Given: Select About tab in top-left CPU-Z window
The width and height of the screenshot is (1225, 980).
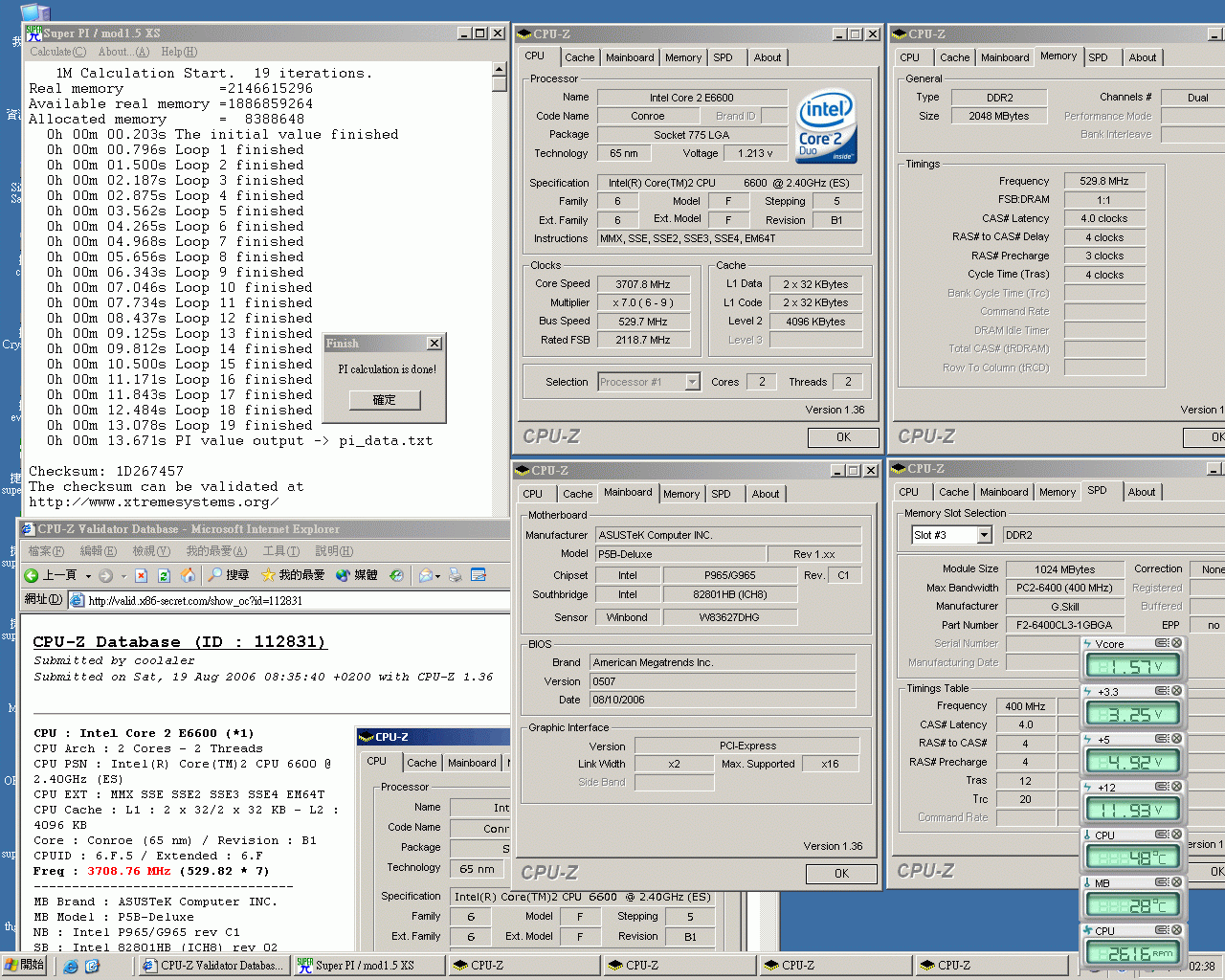Looking at the screenshot, I should point(767,57).
